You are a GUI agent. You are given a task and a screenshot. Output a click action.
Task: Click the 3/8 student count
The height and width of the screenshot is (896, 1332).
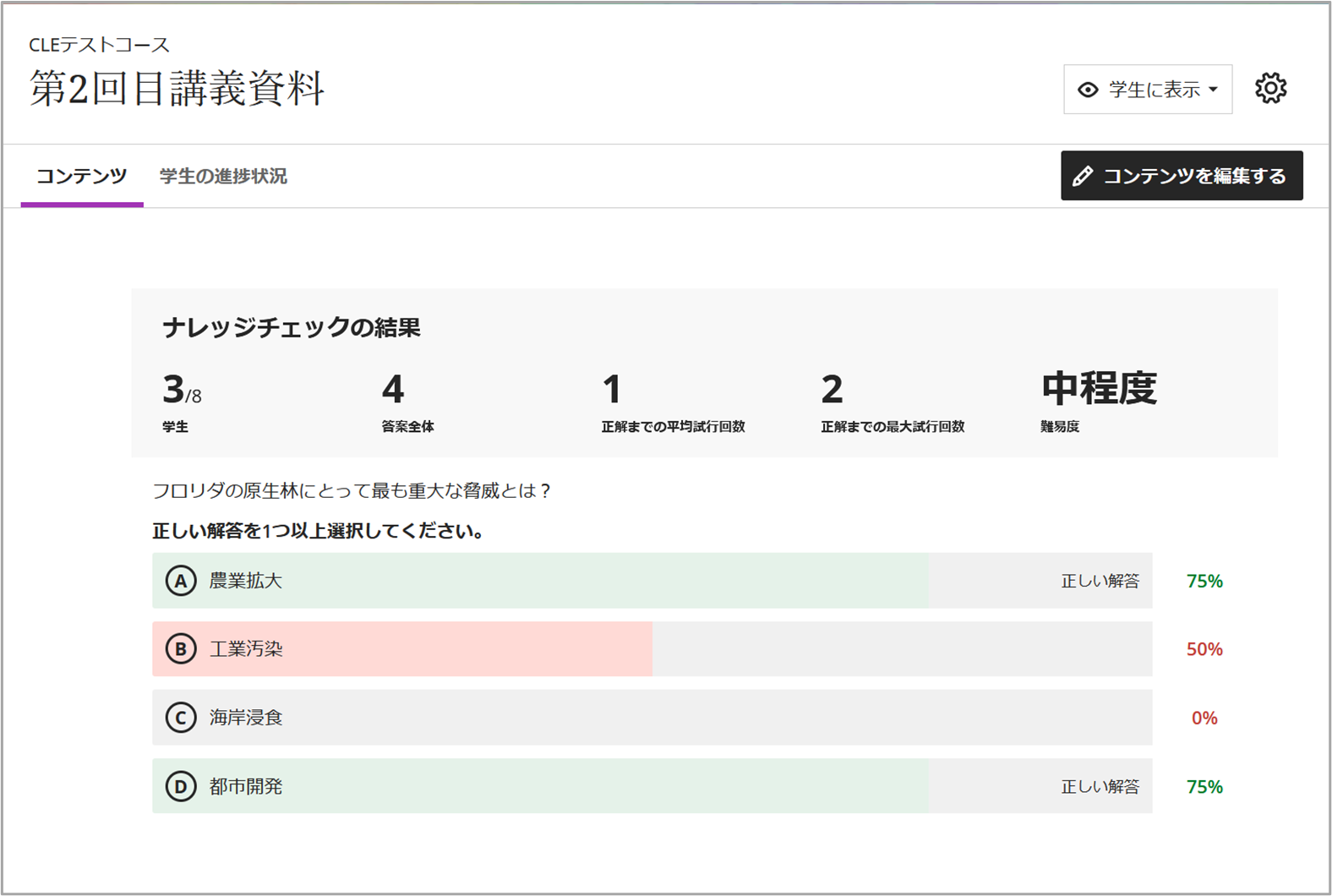182,390
